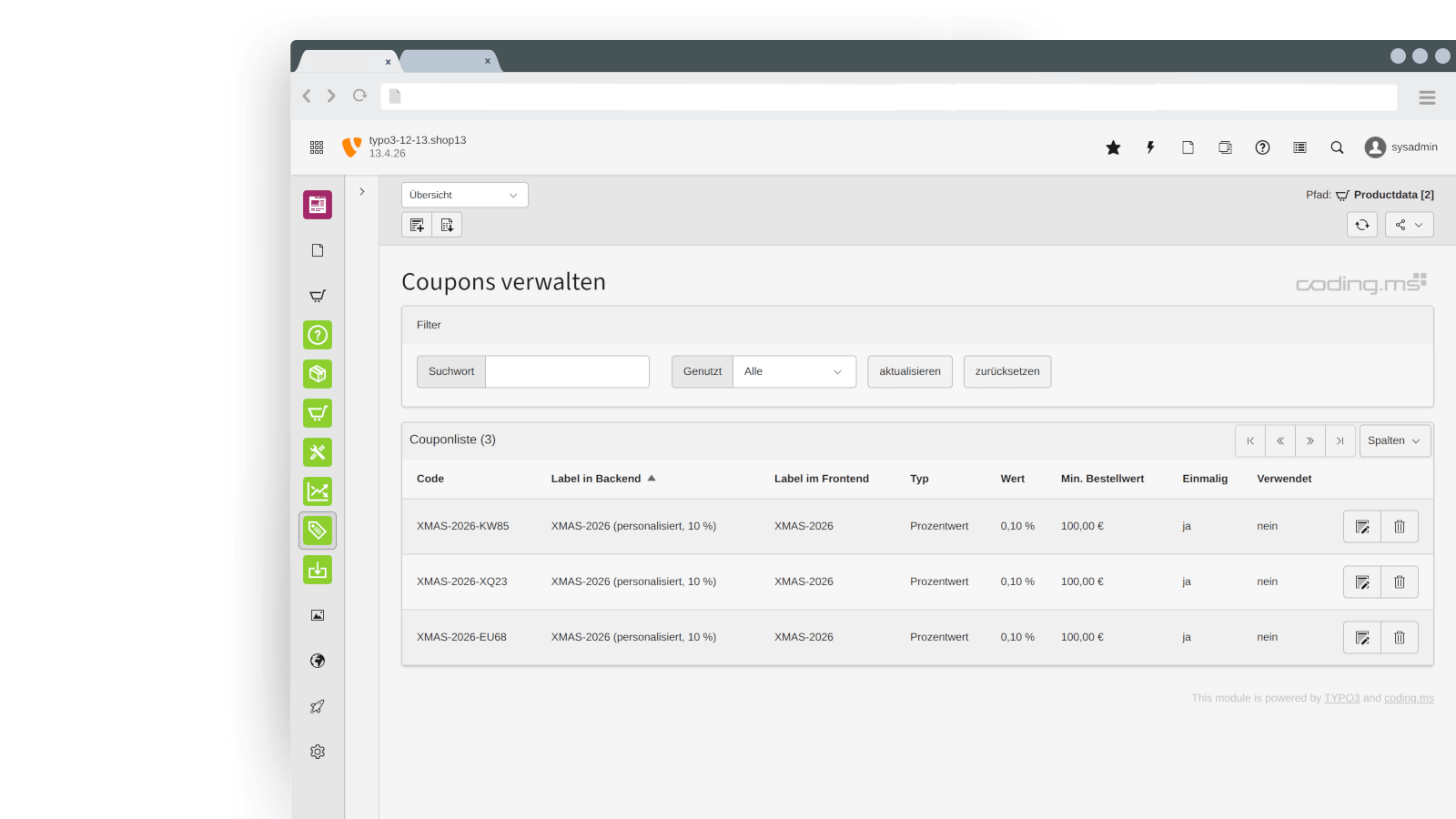Open the Spalten column selector
The width and height of the screenshot is (1456, 819).
click(x=1394, y=440)
